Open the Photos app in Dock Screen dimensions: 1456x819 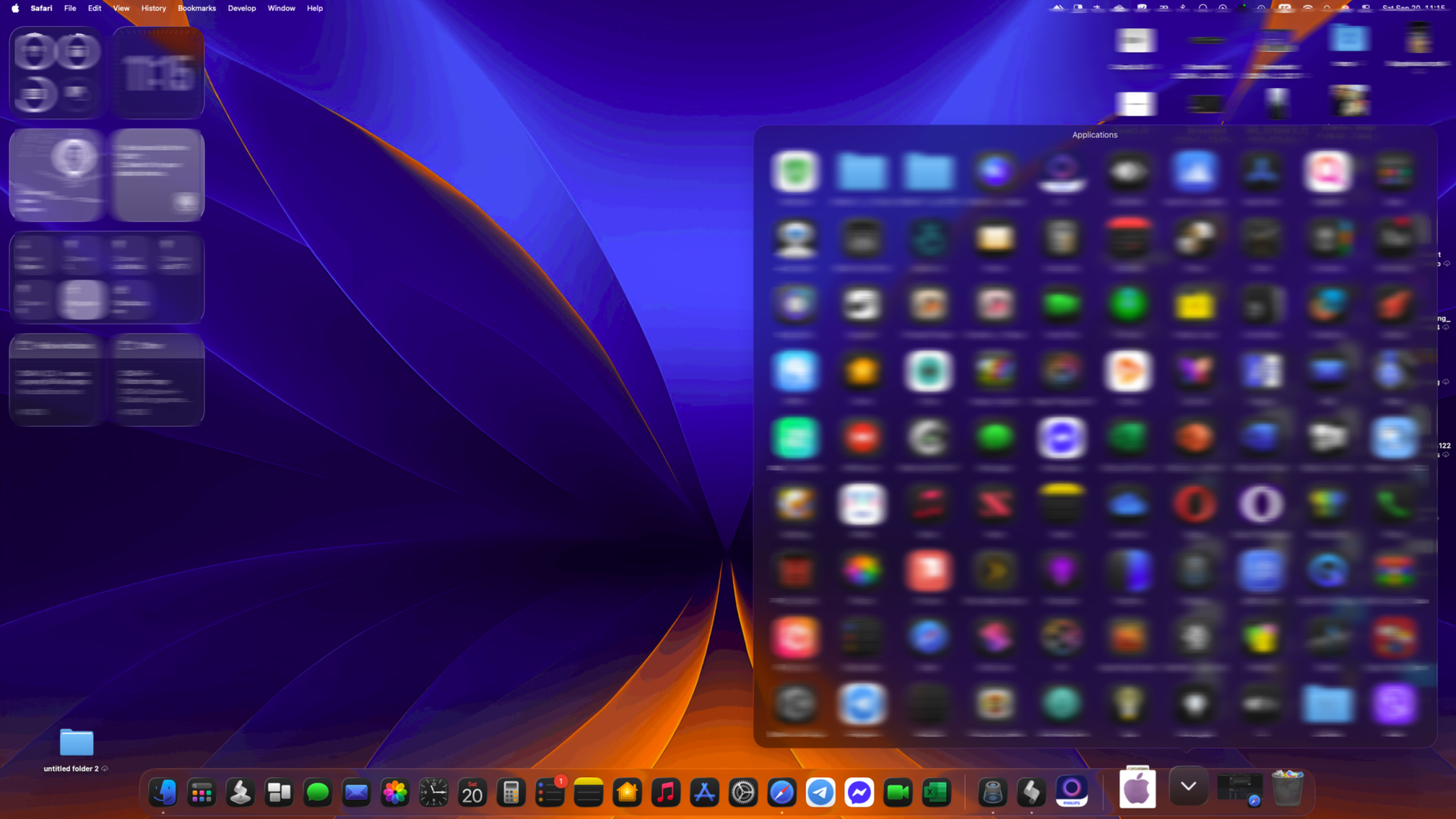pyautogui.click(x=395, y=792)
